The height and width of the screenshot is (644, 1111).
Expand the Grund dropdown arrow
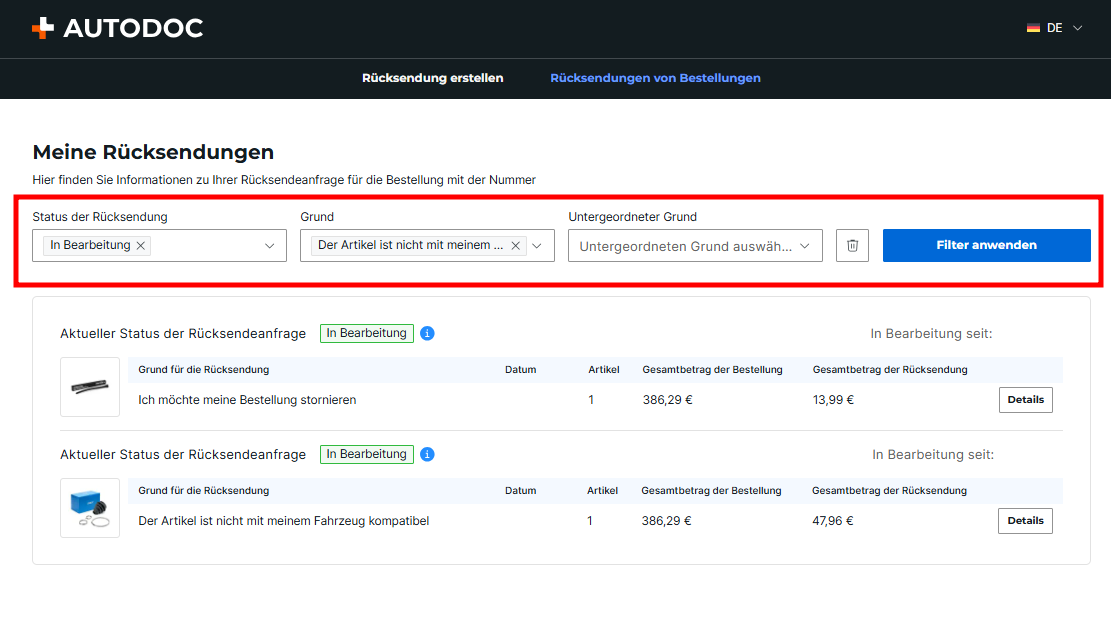click(537, 246)
